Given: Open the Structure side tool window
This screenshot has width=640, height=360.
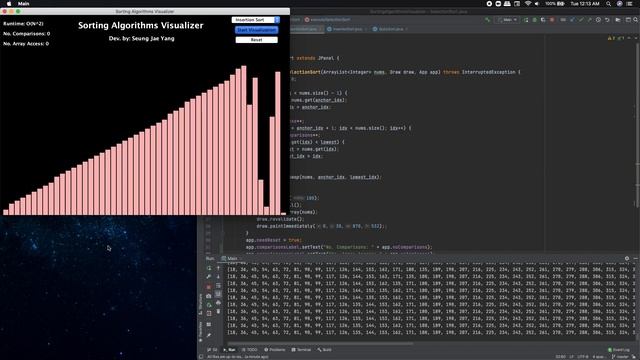Looking at the screenshot, I should pyautogui.click(x=200, y=304).
